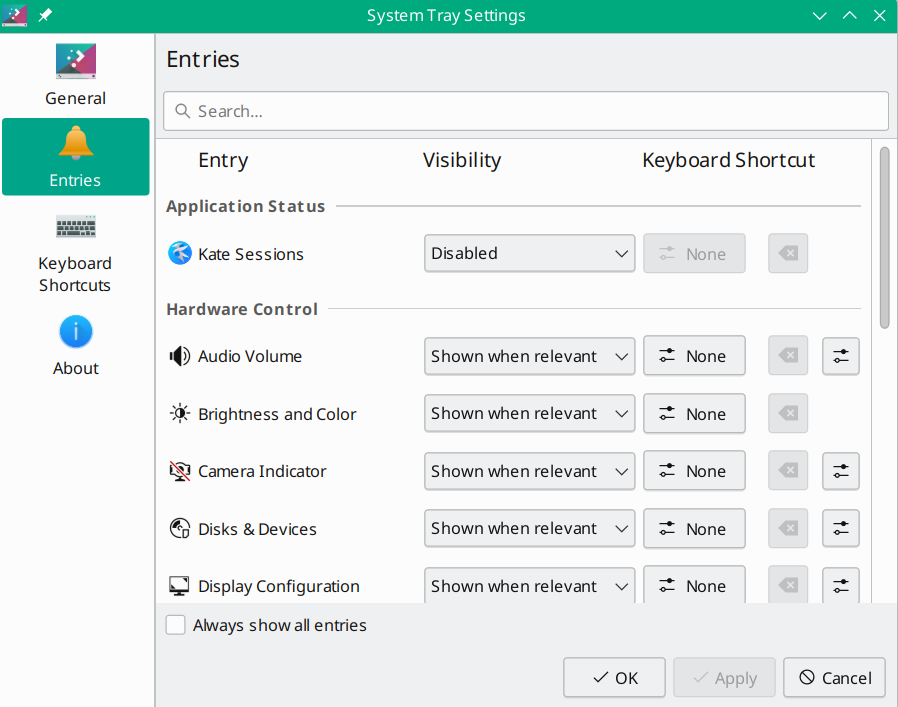Open Audio Volume extra settings via sliders icon
Viewport: 898px width, 707px height.
pyautogui.click(x=840, y=356)
